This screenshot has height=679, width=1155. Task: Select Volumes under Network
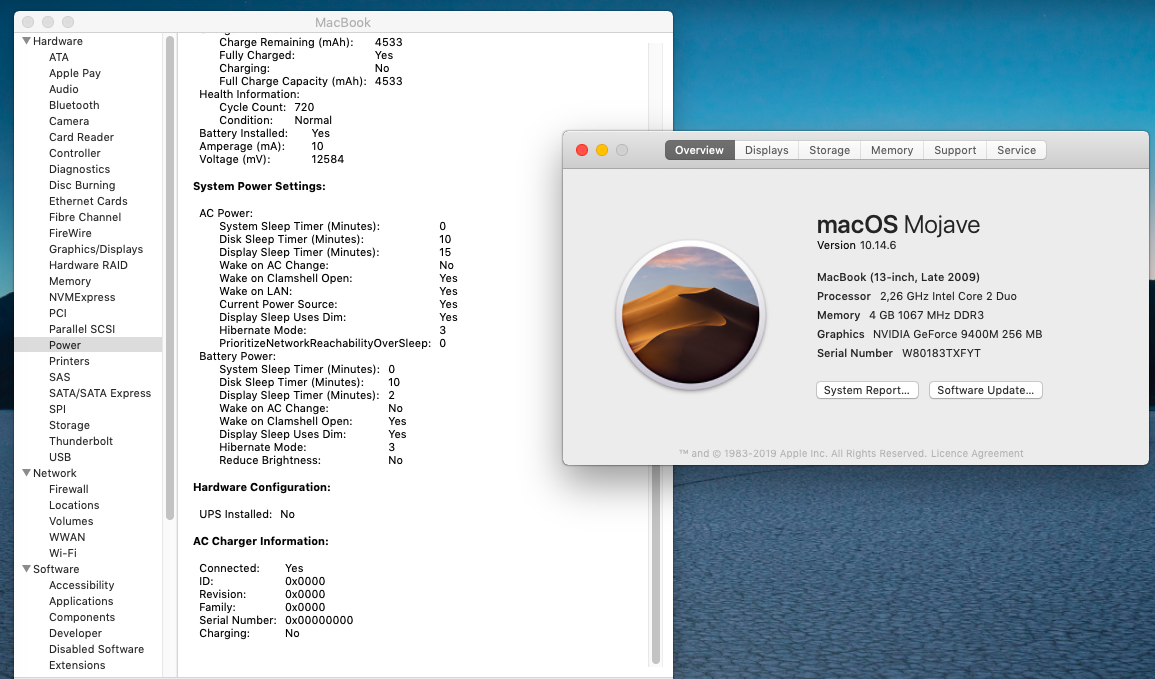coord(71,521)
